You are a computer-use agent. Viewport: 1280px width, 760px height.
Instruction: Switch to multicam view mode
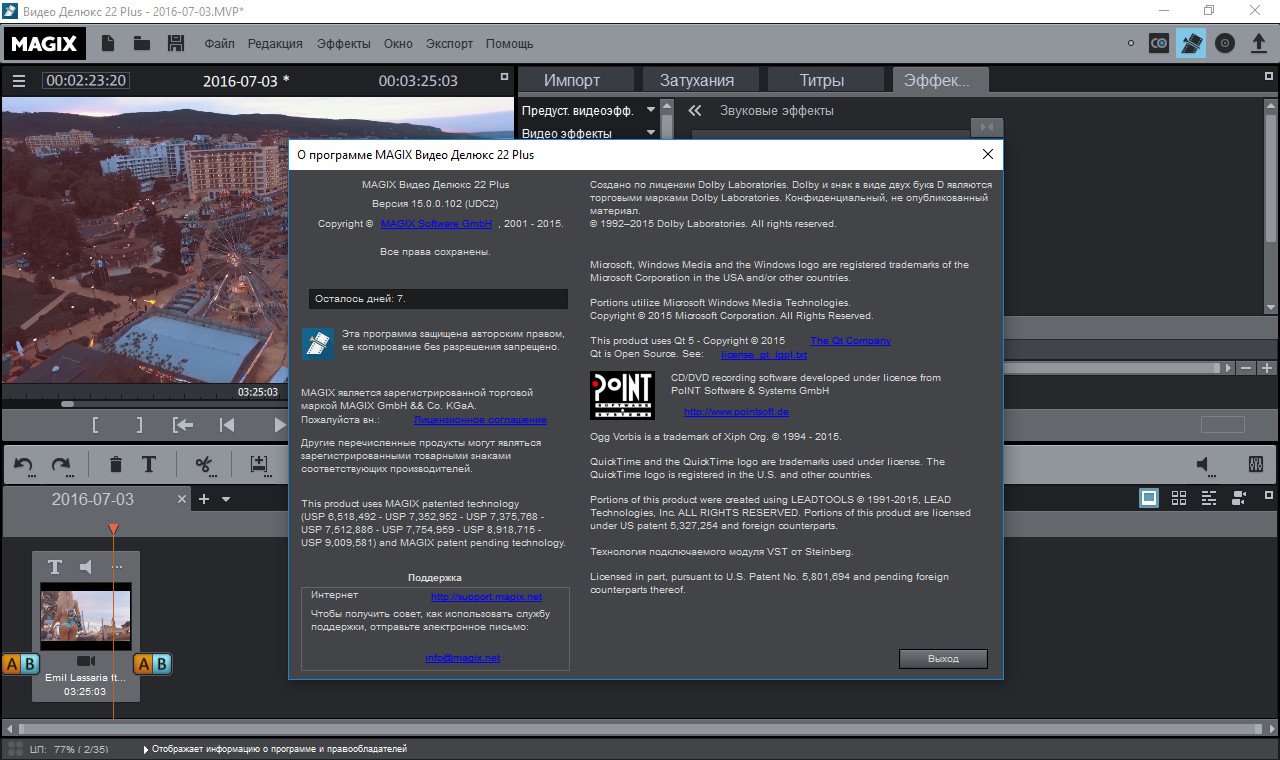(1239, 498)
